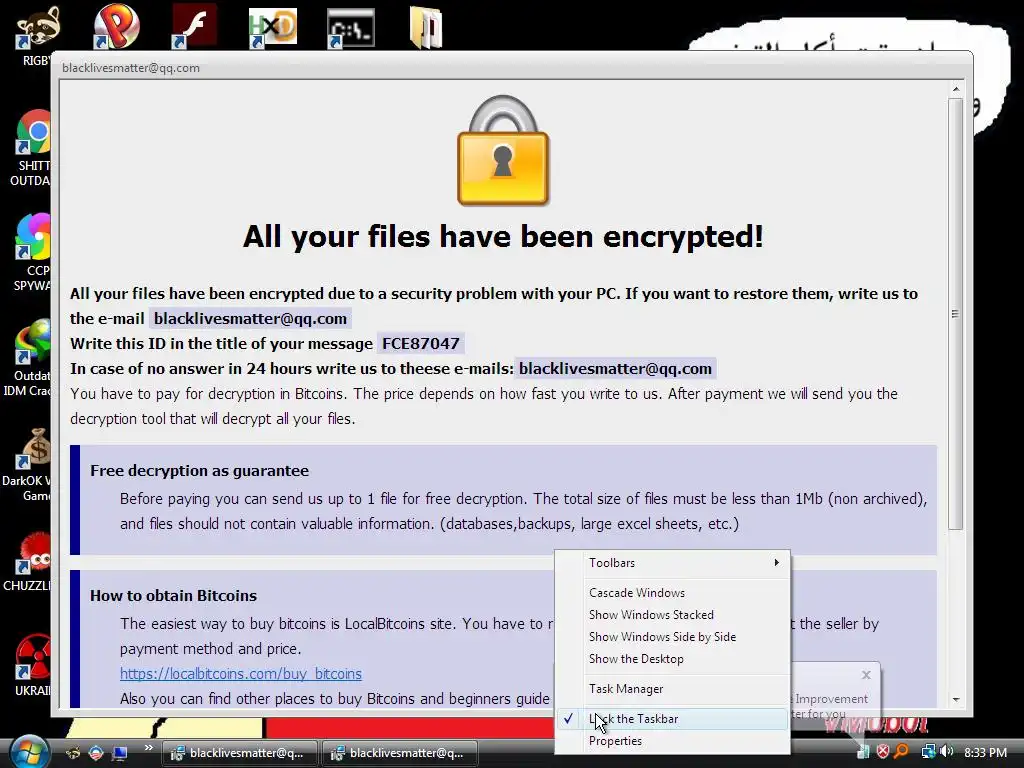Open the HxD hex editor desktop shortcut

(x=272, y=27)
